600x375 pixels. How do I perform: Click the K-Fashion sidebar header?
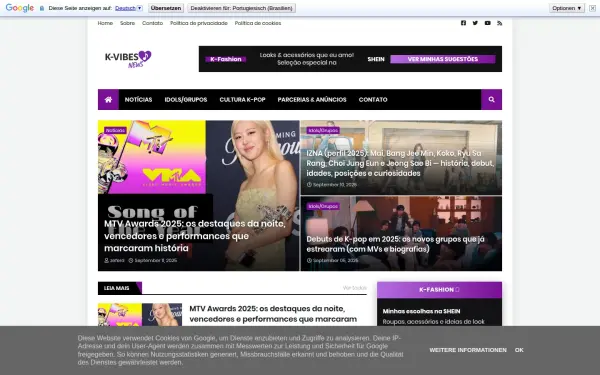[439, 290]
